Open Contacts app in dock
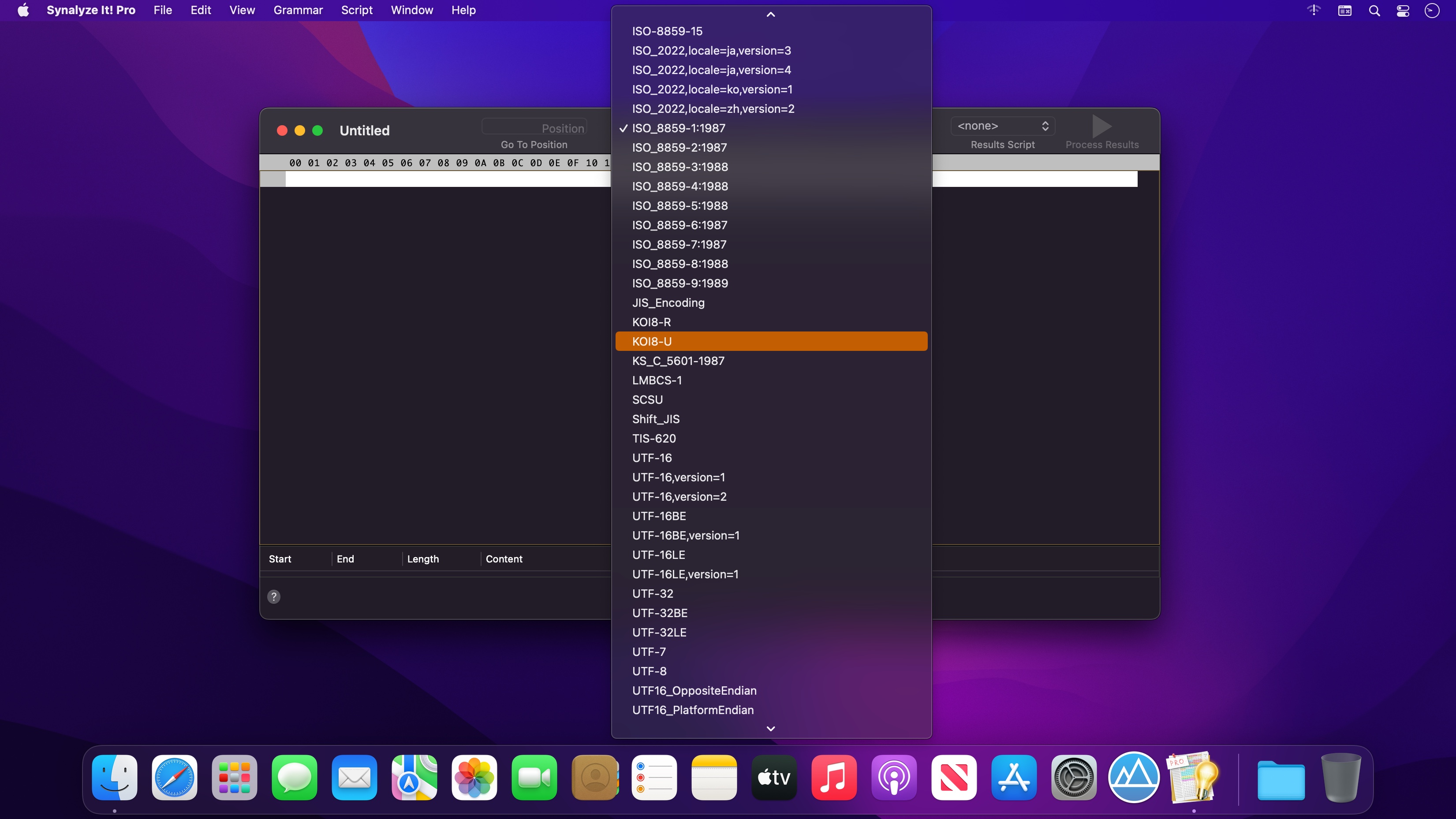Image resolution: width=1456 pixels, height=819 pixels. coord(594,778)
